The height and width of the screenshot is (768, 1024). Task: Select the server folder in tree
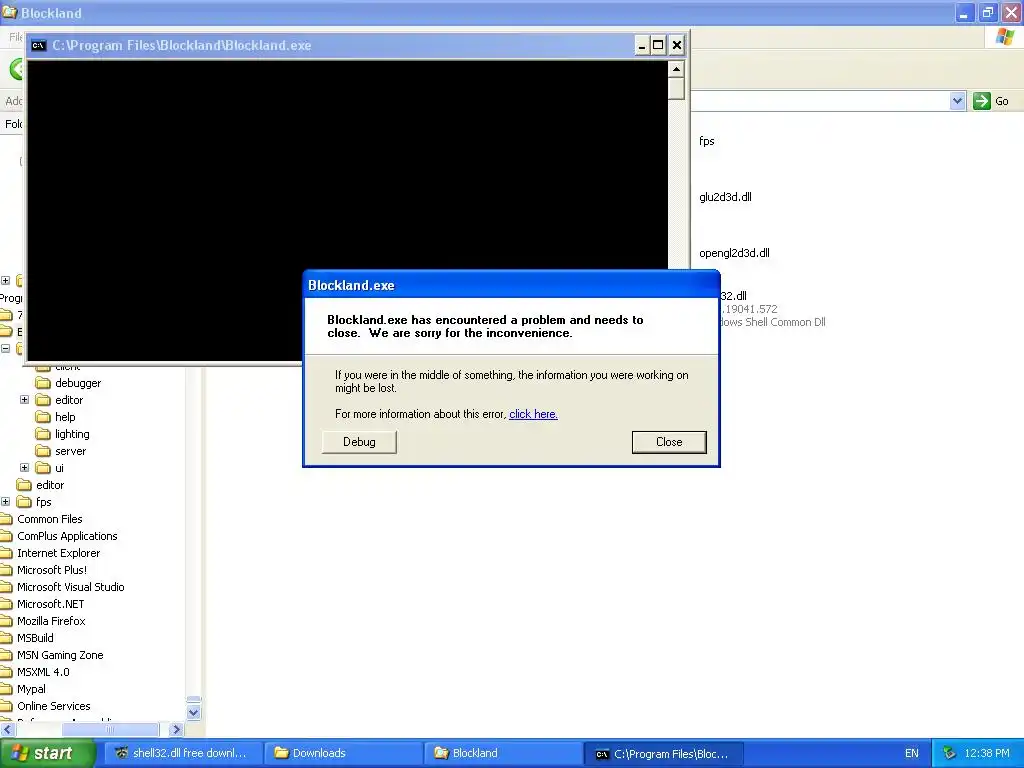[x=70, y=451]
